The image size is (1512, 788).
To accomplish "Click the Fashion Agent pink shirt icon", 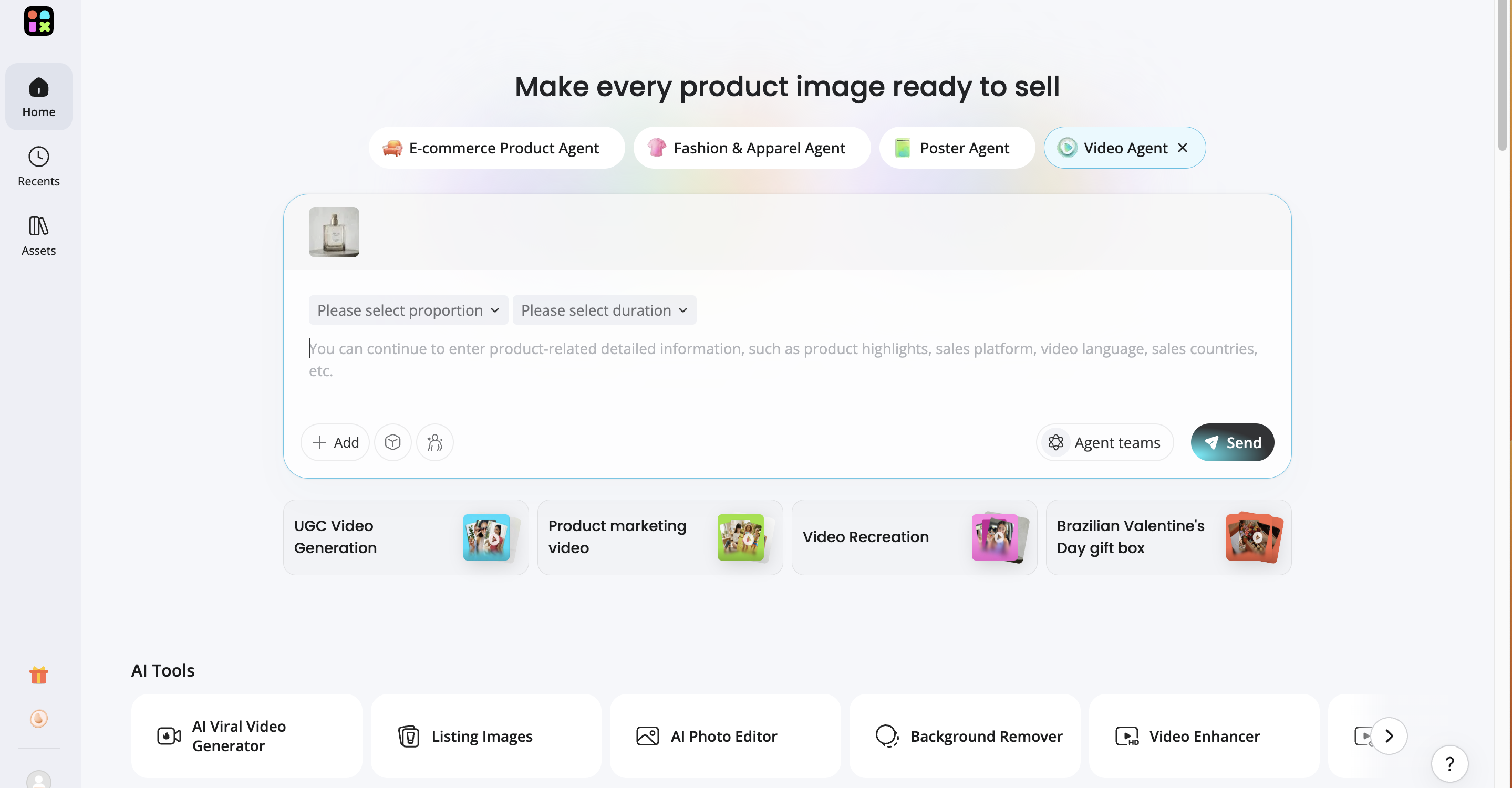I will 656,147.
